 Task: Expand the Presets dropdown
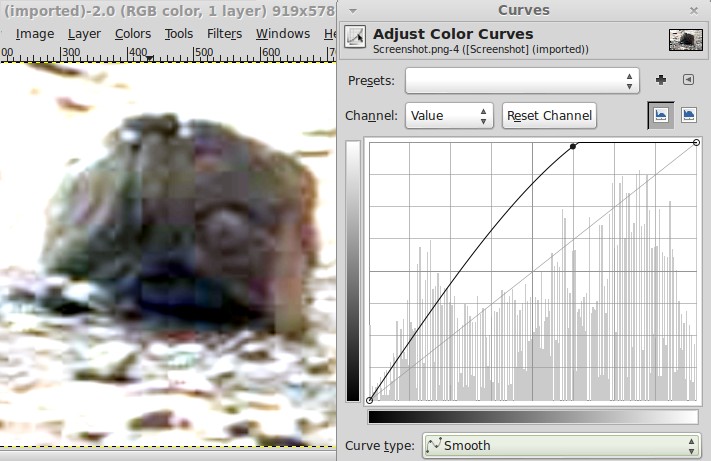tap(521, 80)
